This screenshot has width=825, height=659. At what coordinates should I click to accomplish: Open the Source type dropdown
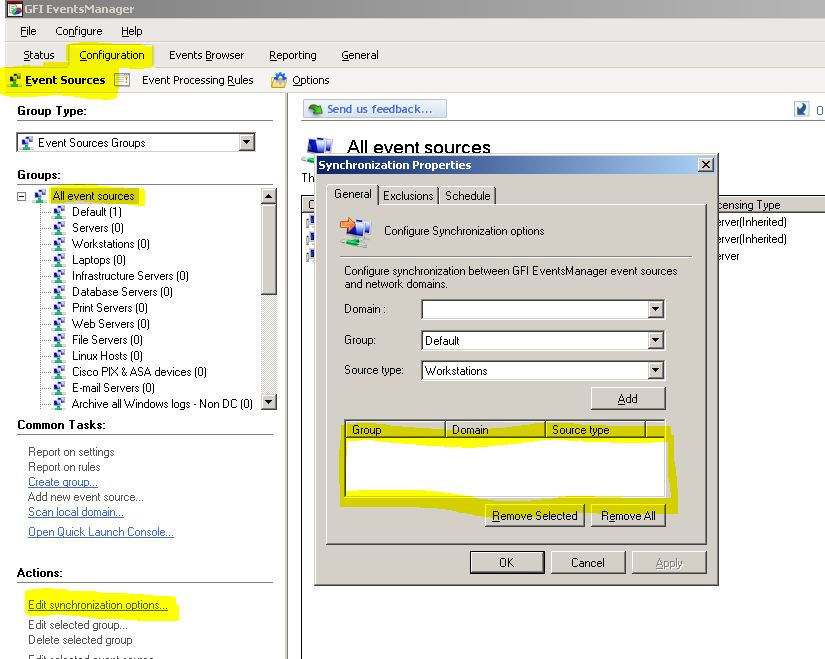click(655, 371)
